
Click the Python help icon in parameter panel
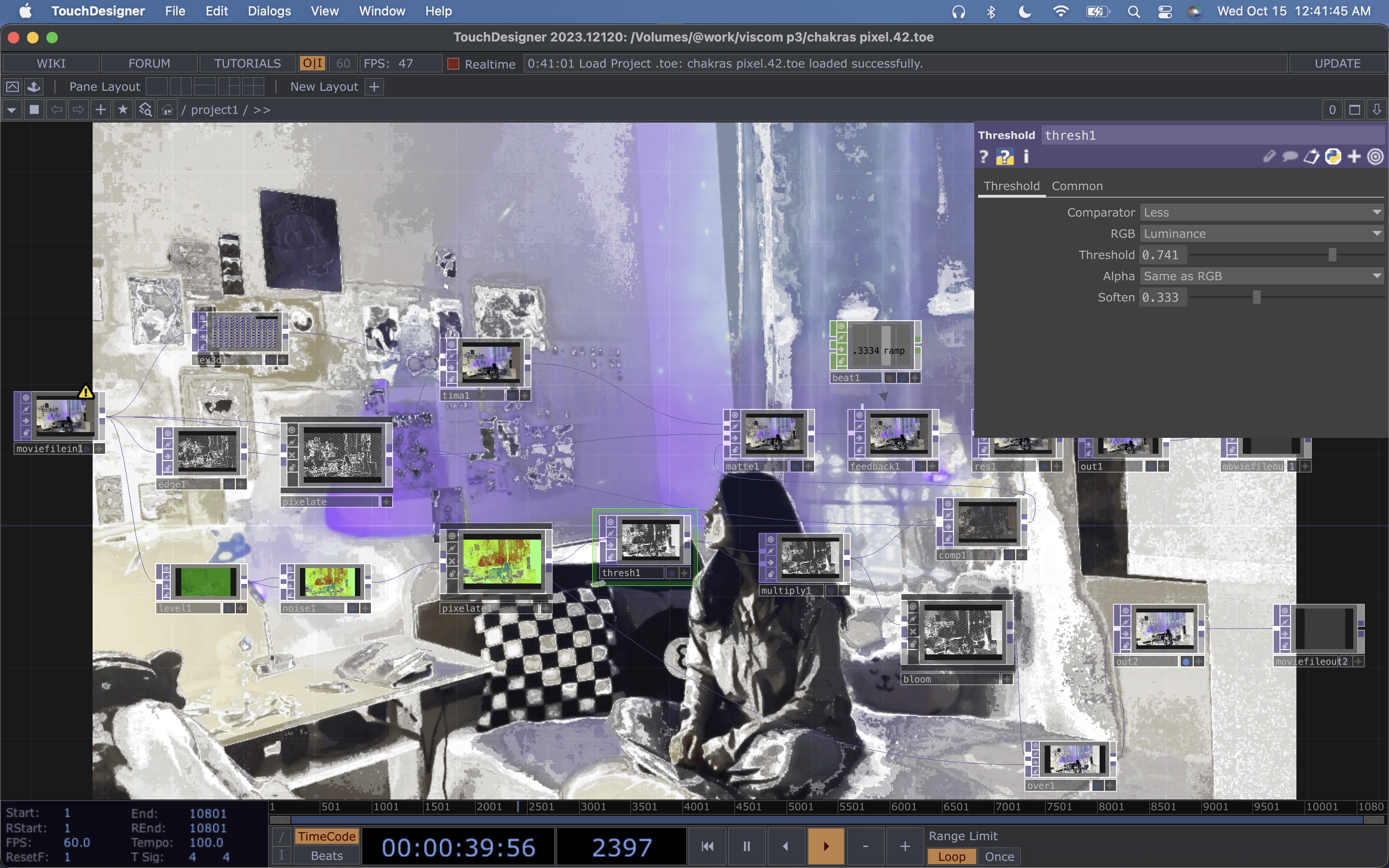click(1005, 157)
